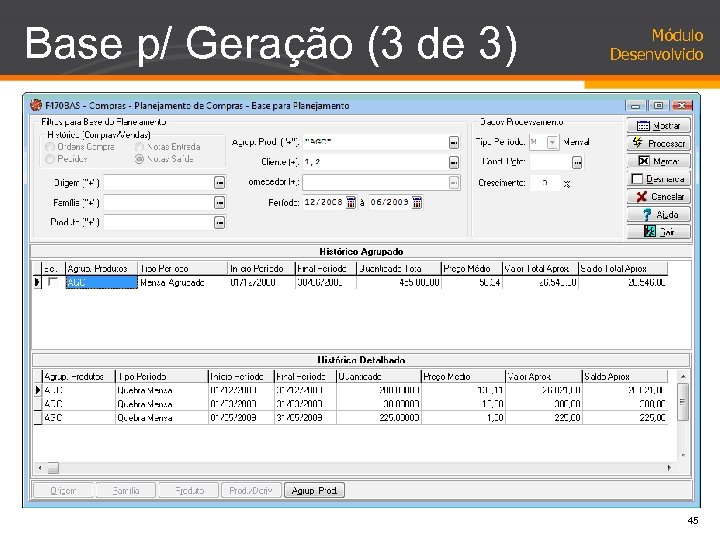The image size is (720, 540).
Task: Minimize the F170BAS window
Action: coord(635,106)
